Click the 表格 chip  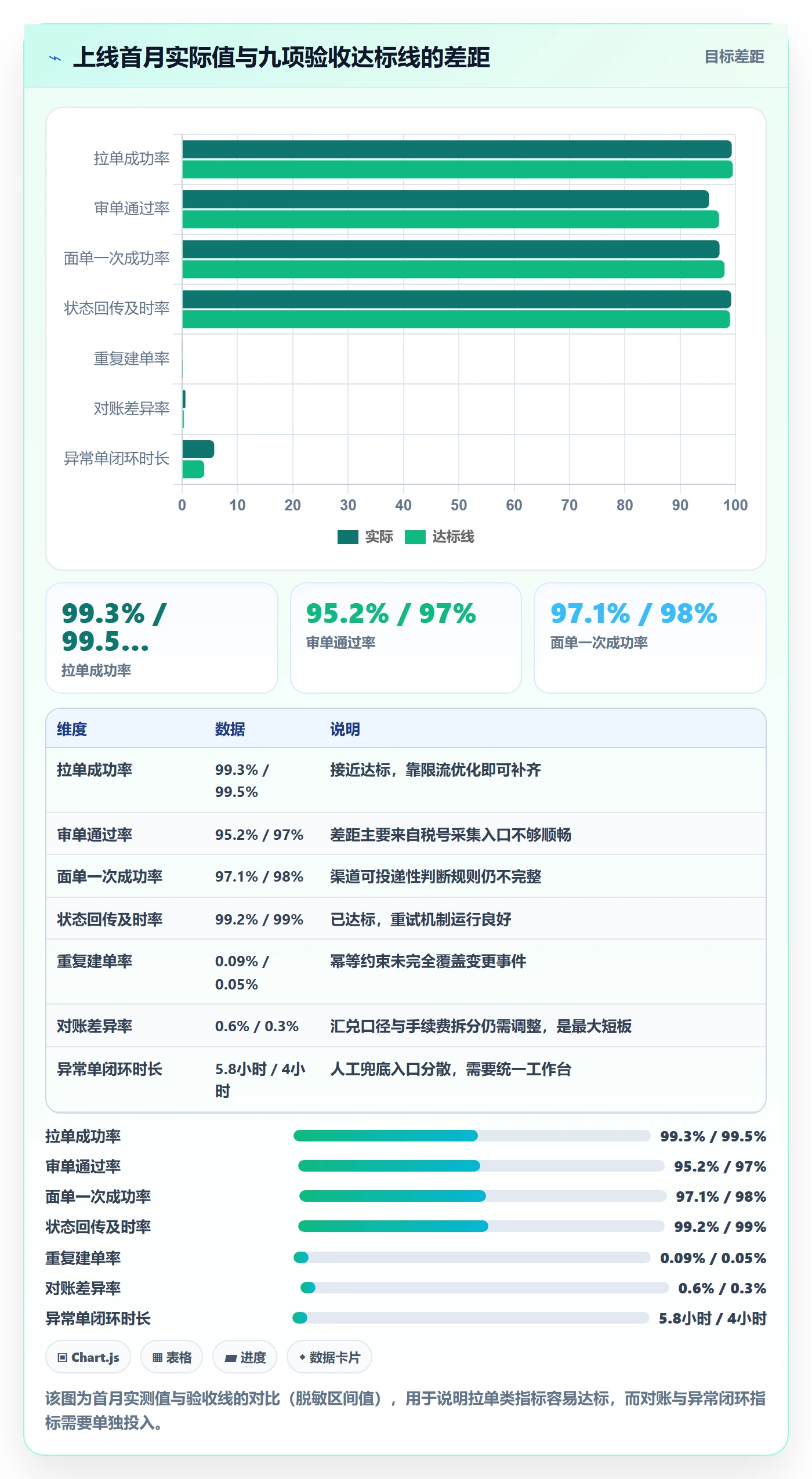pos(172,1357)
